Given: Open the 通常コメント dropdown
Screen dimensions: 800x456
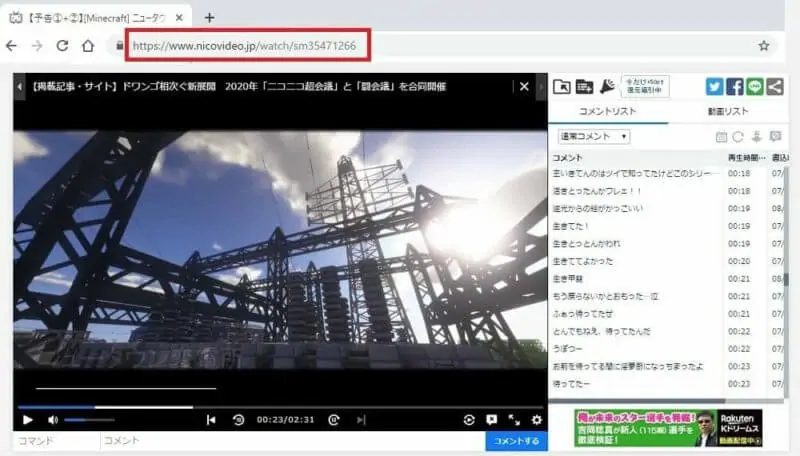Looking at the screenshot, I should click(594, 136).
